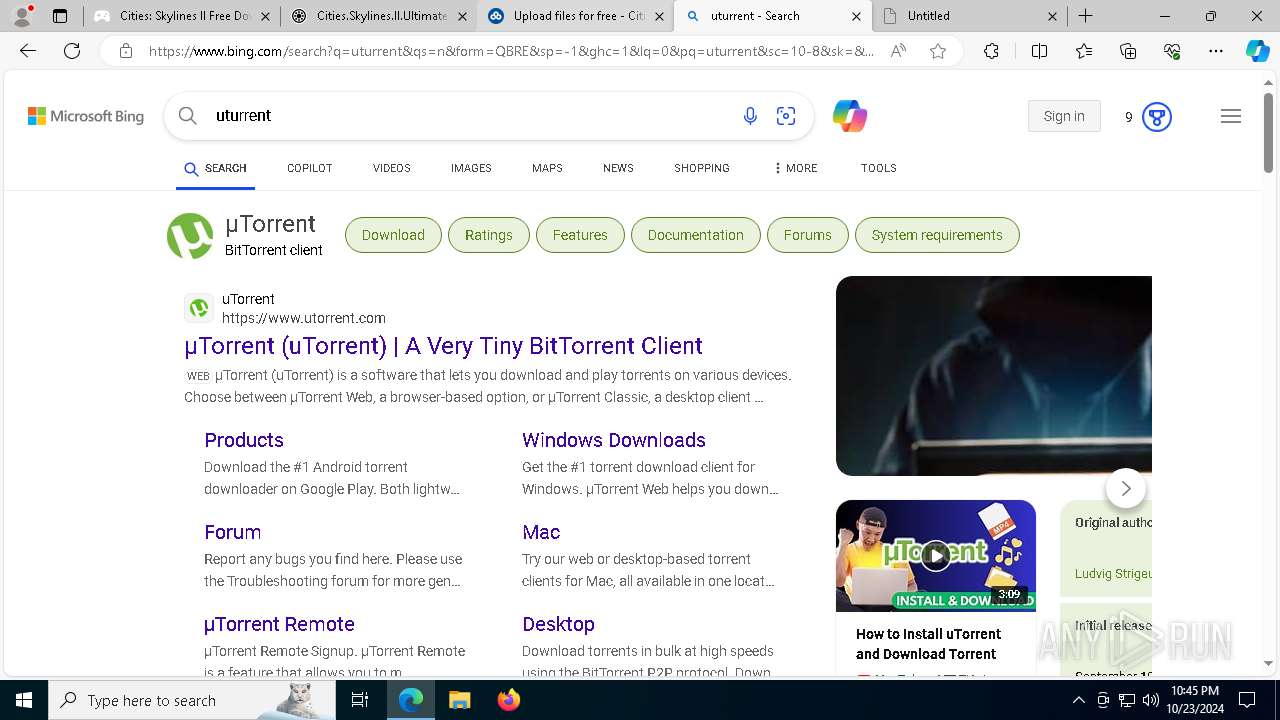This screenshot has height=720, width=1280.
Task: Toggle Split screen icon
Action: click(1039, 51)
